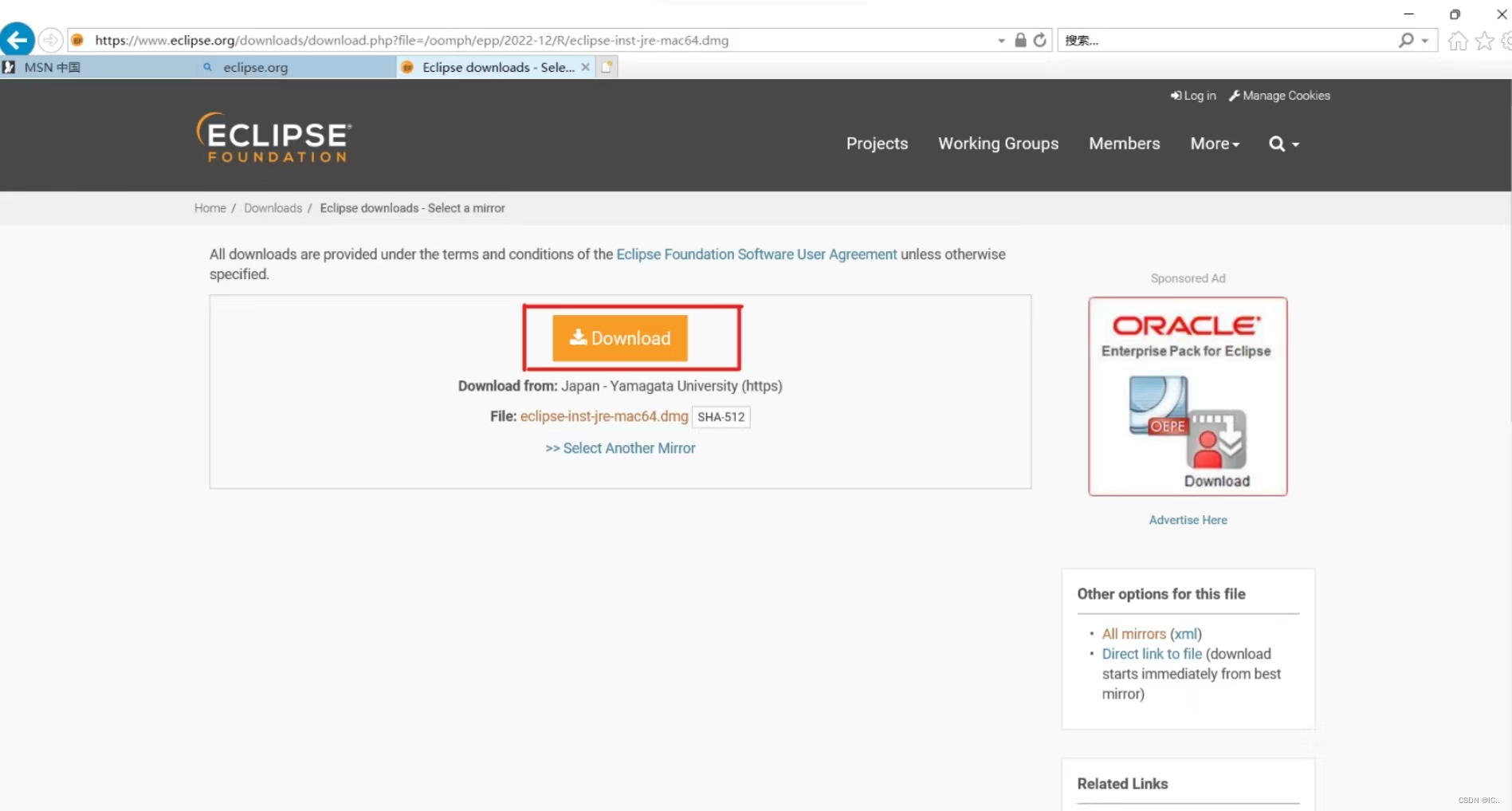Open the browser home page icon
Viewport: 1512px width, 811px height.
pyautogui.click(x=1457, y=41)
